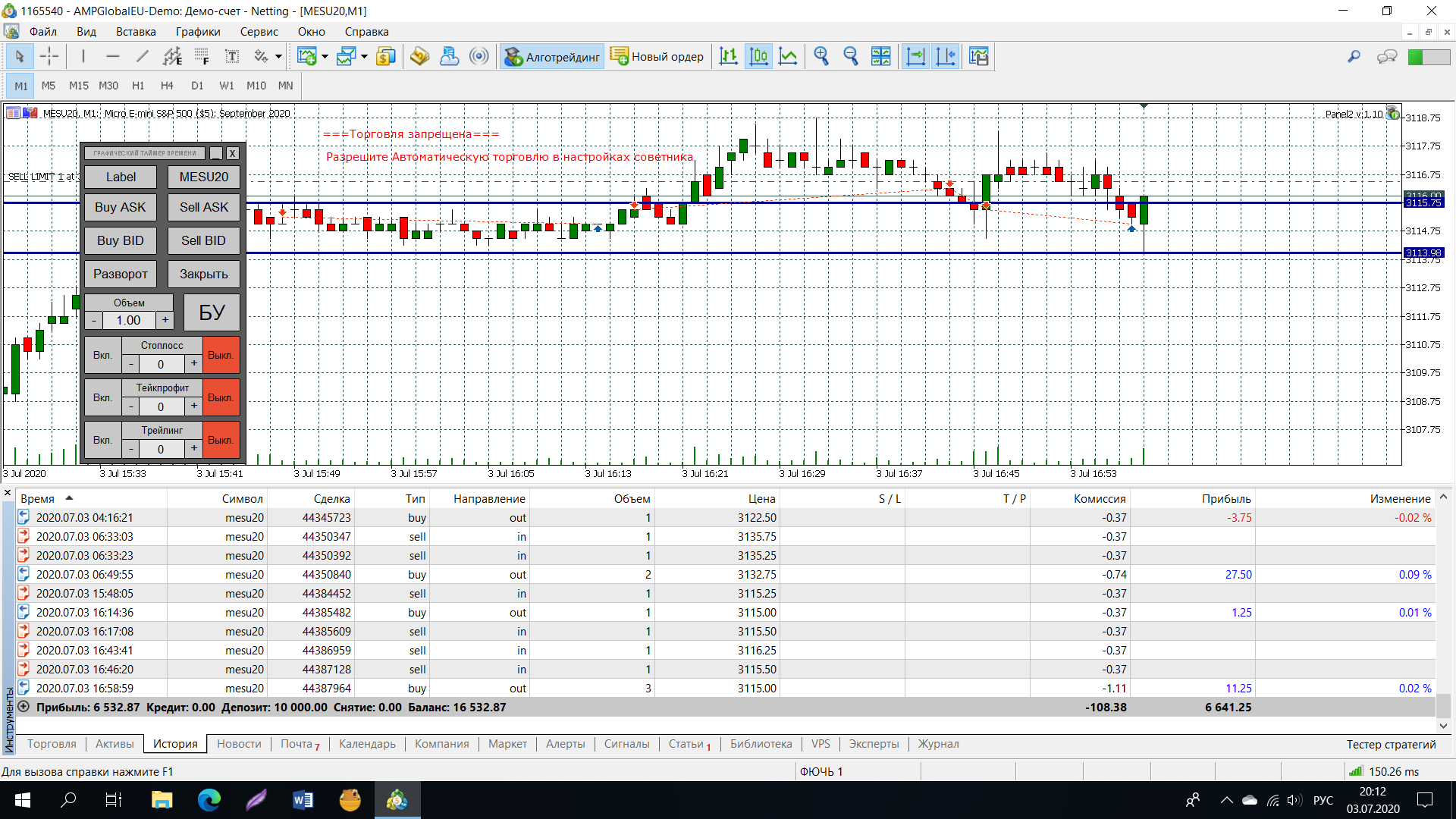The height and width of the screenshot is (819, 1456).
Task: Select the crosshair cursor tool
Action: click(49, 56)
